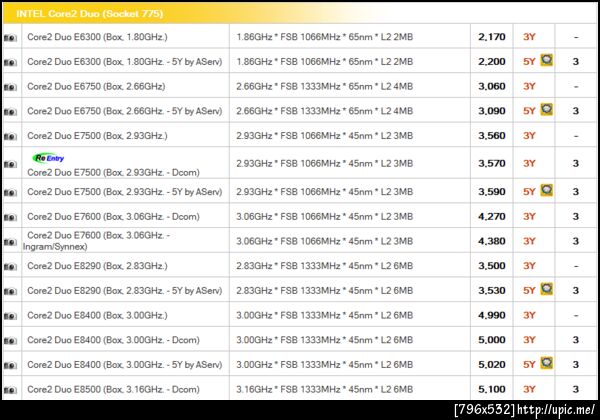This screenshot has width=600, height=420.
Task: Click AServ warranty badge on E8400 5Y row
Action: tap(546, 363)
